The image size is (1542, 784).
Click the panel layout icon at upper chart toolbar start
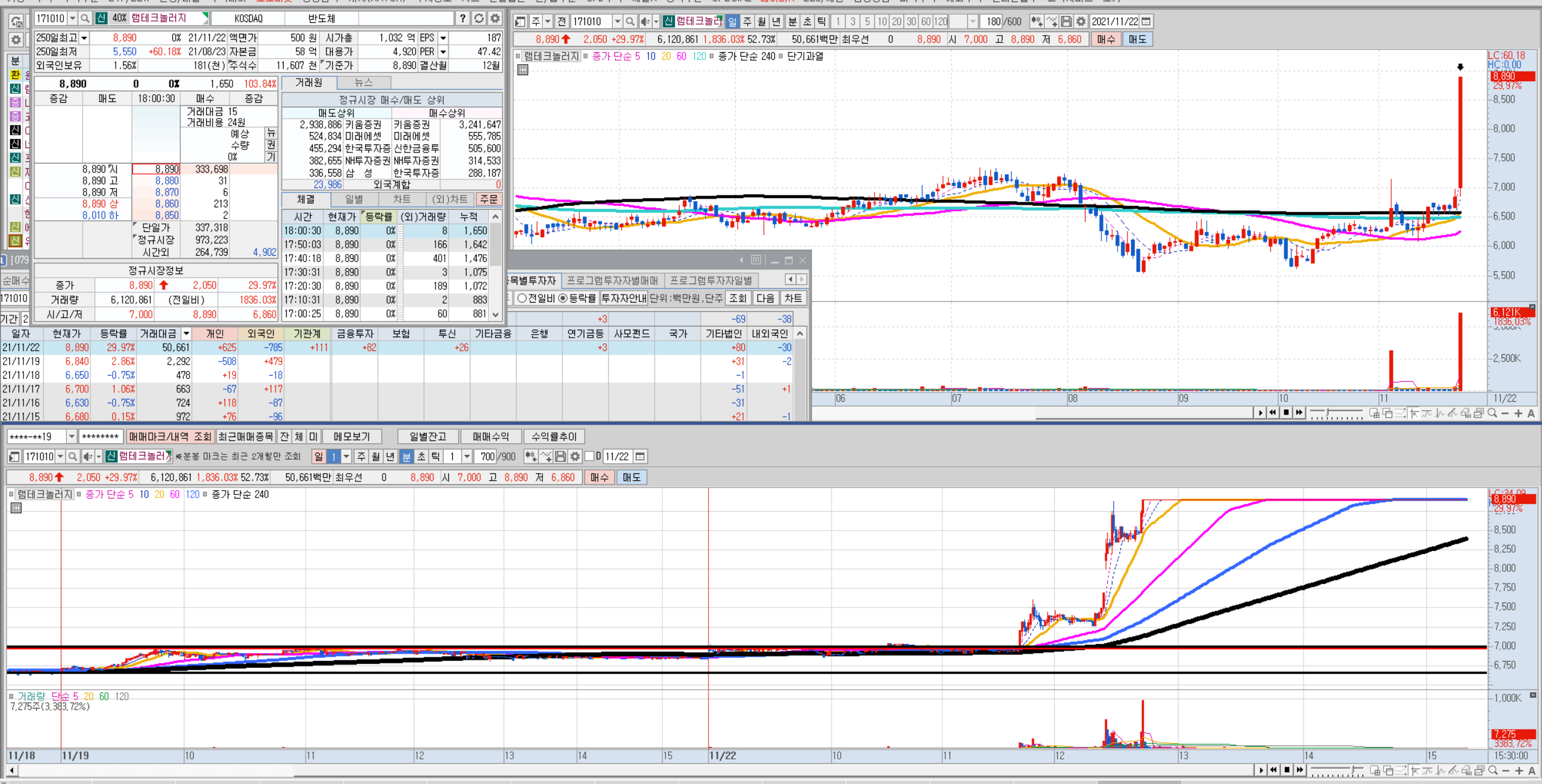[520, 22]
